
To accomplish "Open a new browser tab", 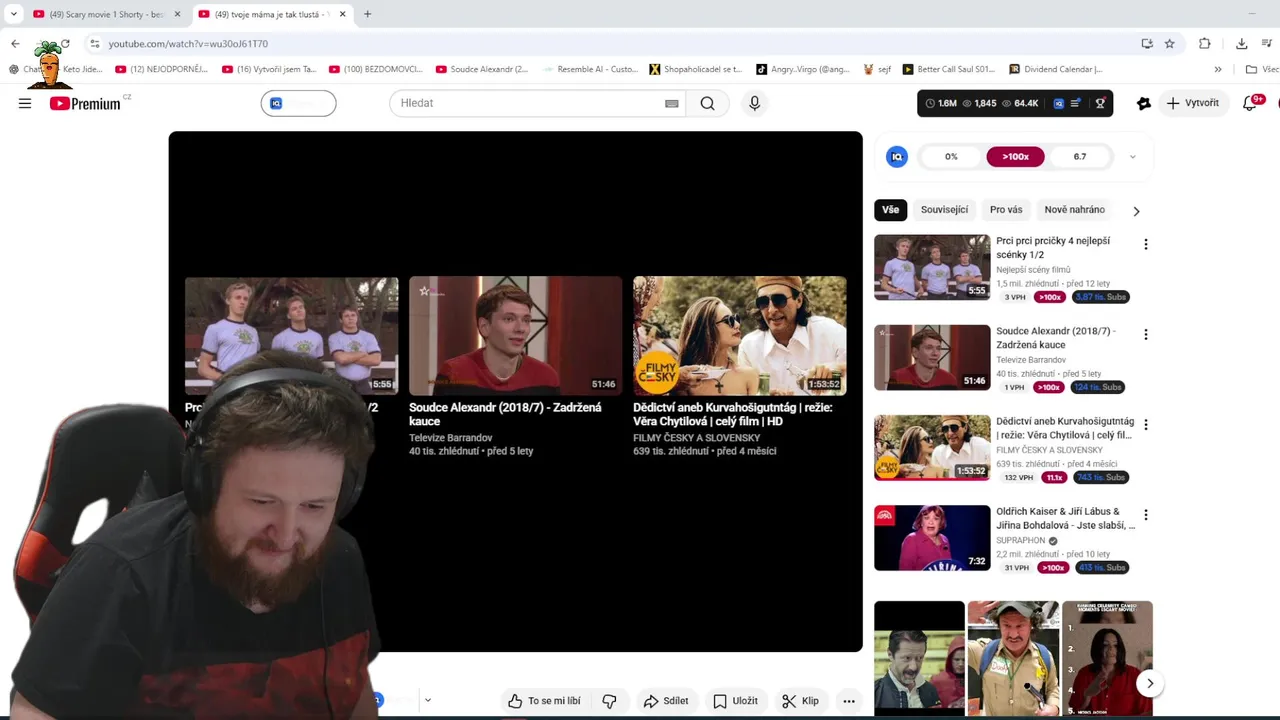I will [x=367, y=14].
